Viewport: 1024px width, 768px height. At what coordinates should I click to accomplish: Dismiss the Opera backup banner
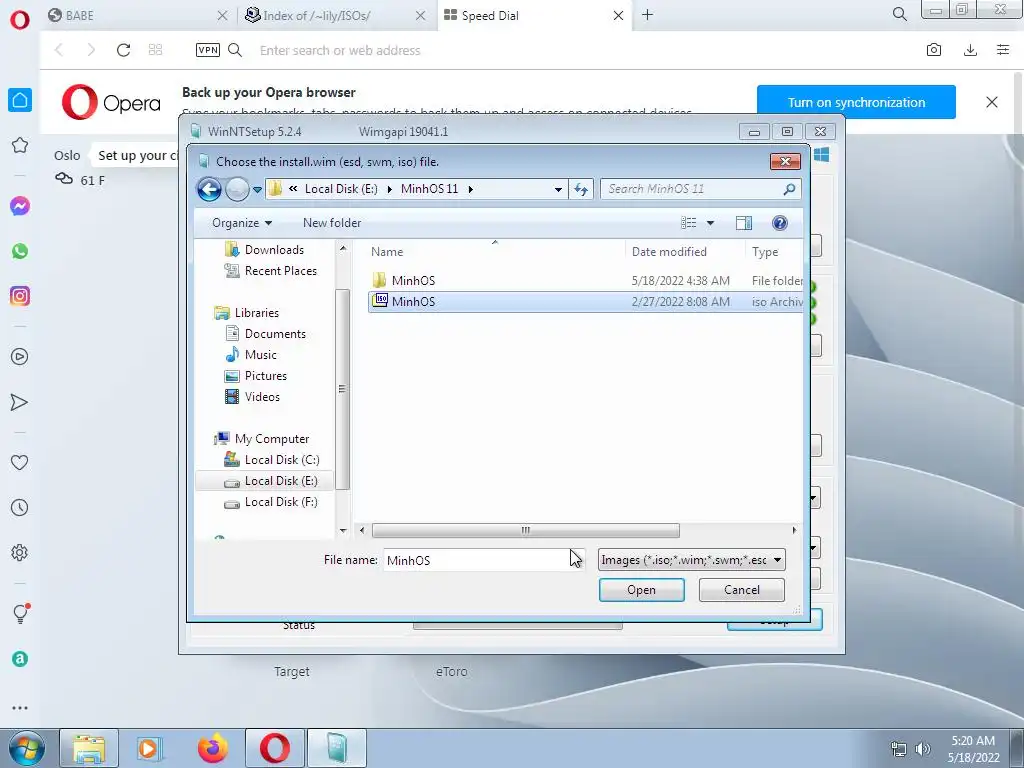[991, 102]
